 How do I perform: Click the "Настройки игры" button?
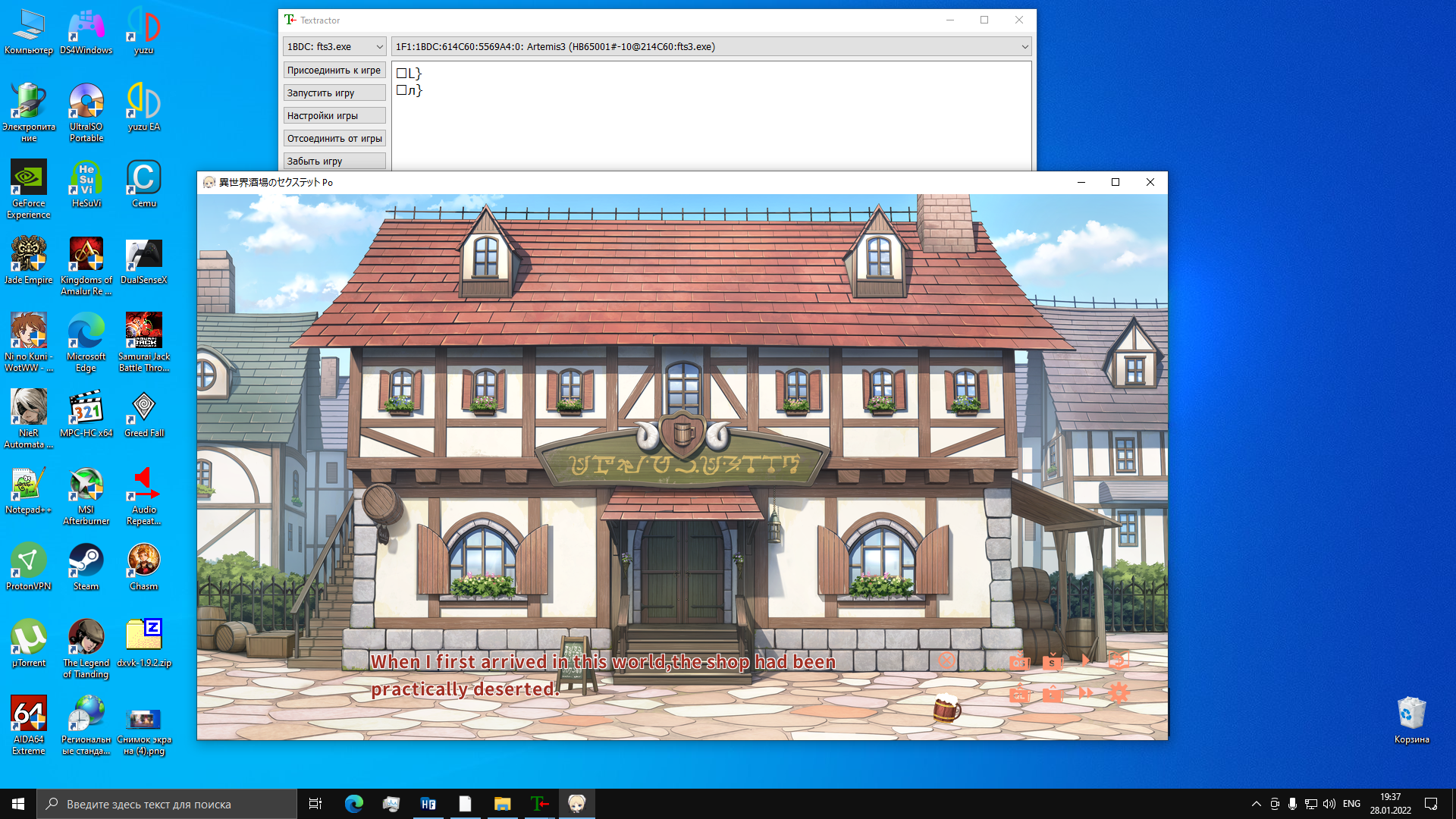(334, 116)
